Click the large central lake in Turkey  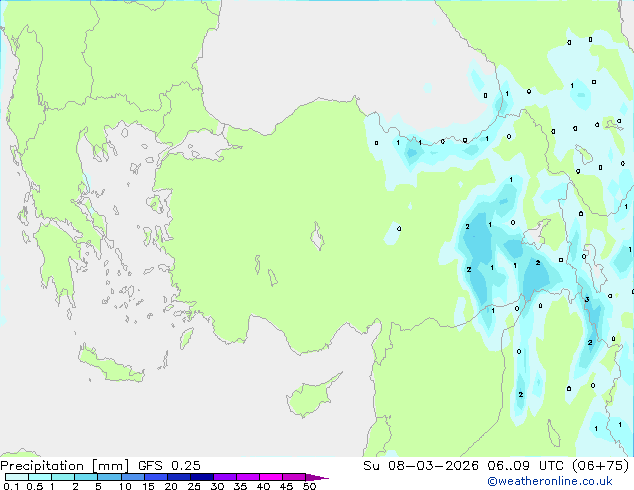click(x=318, y=237)
